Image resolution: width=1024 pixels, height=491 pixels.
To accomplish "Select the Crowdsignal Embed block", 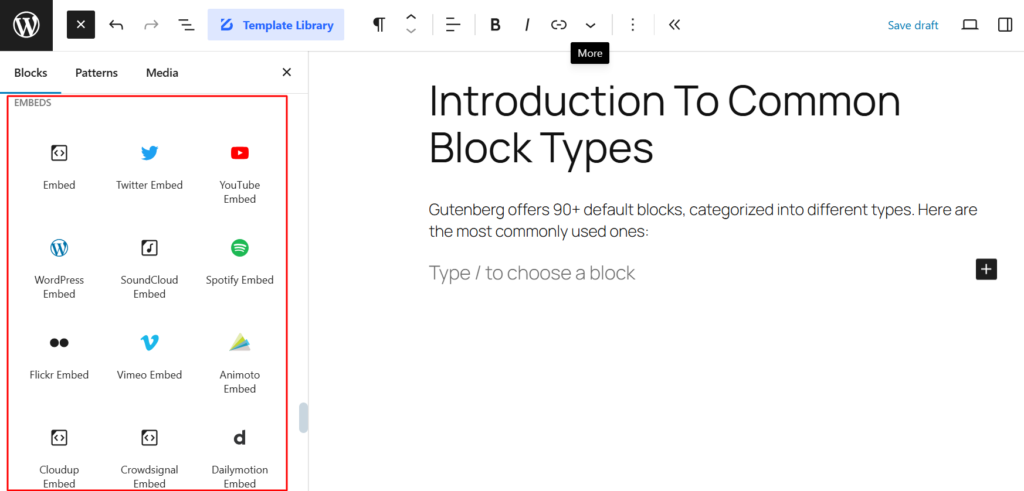I will (150, 457).
